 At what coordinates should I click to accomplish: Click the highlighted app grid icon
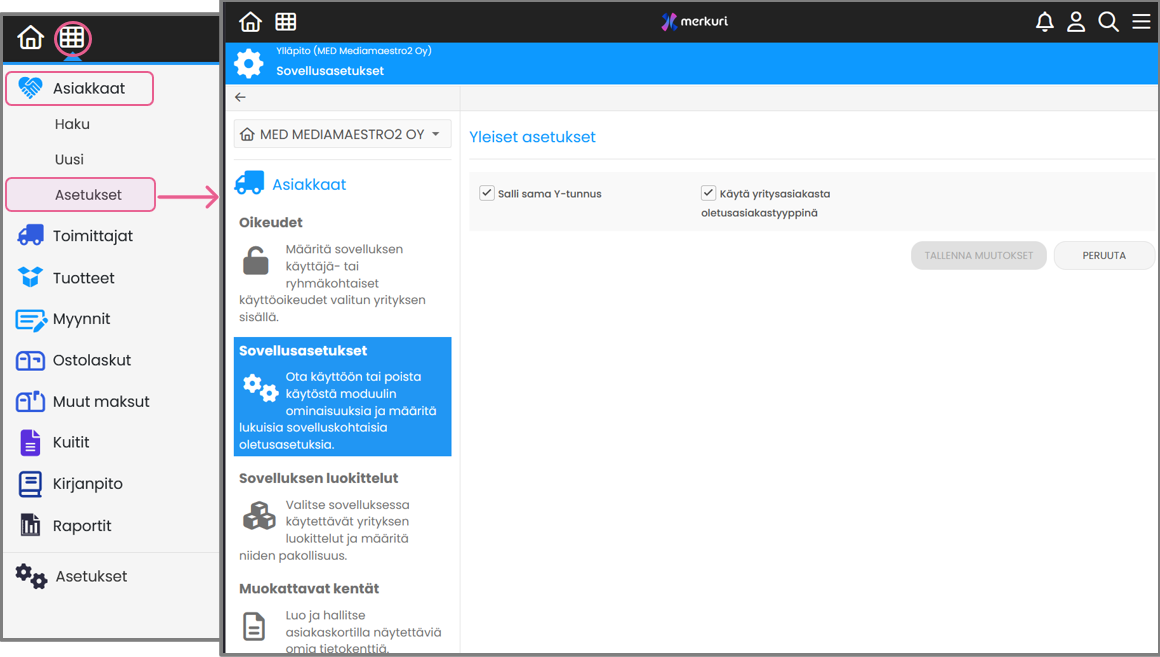[71, 38]
